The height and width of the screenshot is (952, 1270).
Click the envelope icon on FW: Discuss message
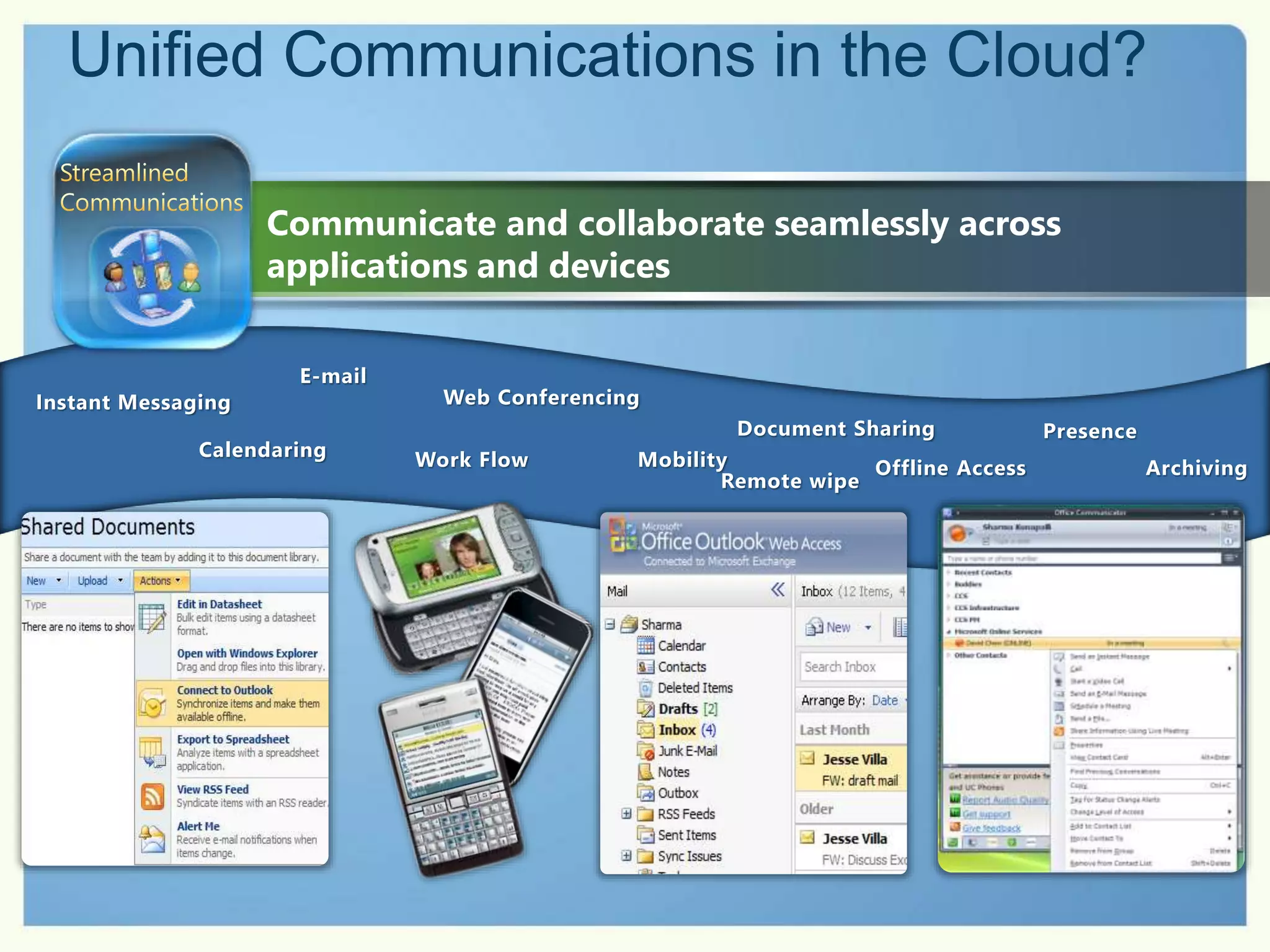pos(807,837)
